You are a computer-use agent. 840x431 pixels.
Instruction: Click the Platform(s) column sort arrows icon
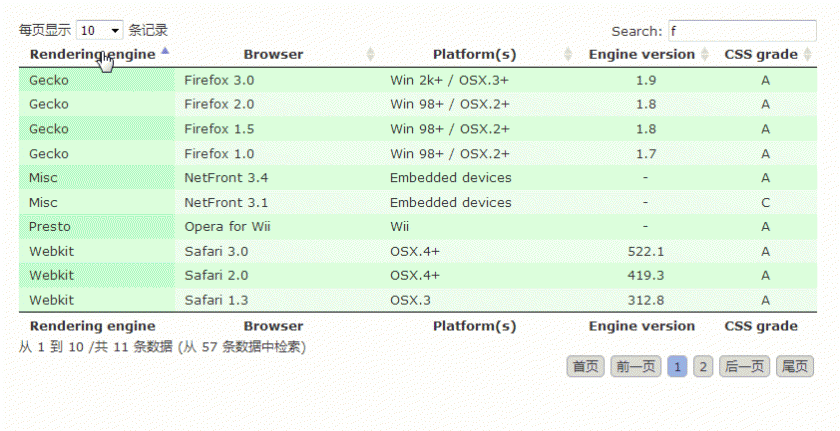click(x=568, y=54)
